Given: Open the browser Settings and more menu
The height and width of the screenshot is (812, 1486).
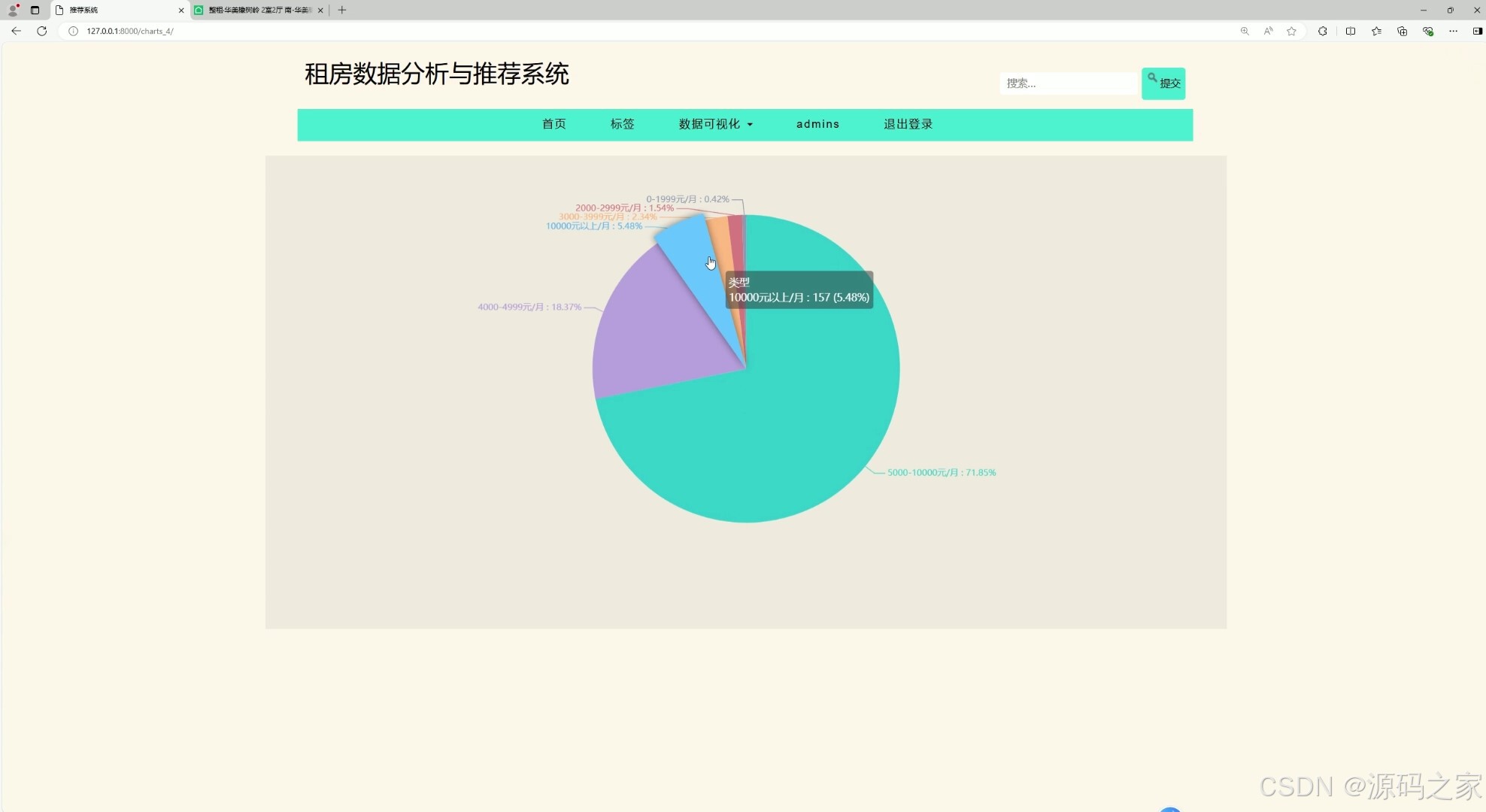Looking at the screenshot, I should [x=1453, y=31].
